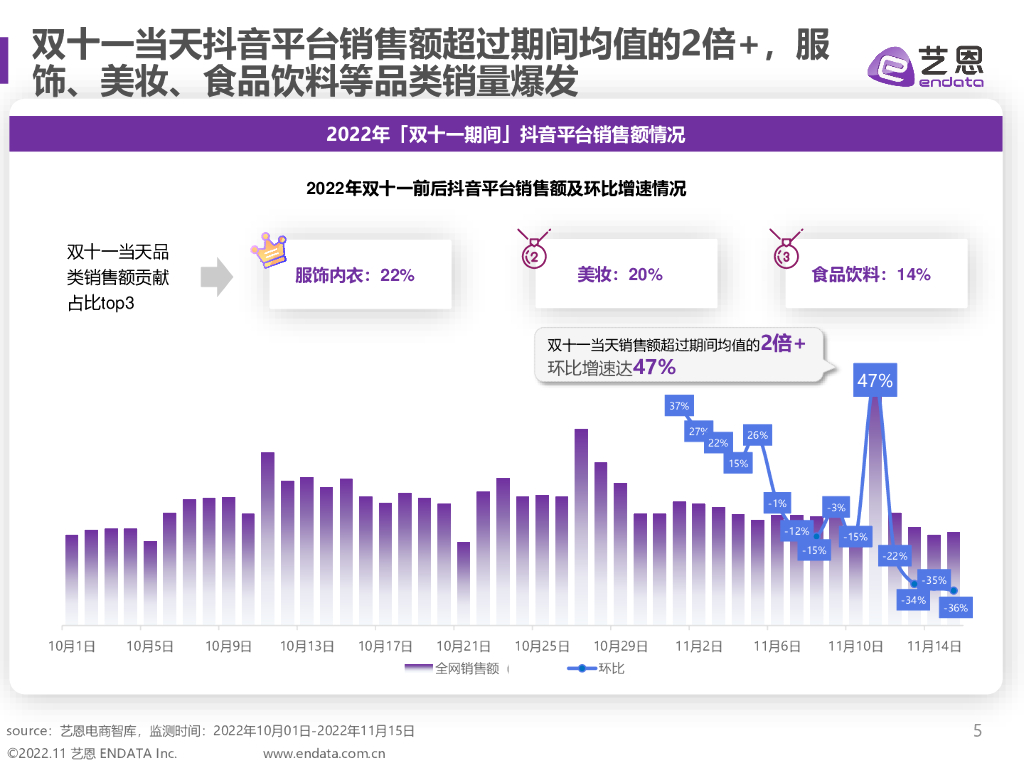Screen dimensions: 1024x768
Task: Click the tallest bar under the 47% label
Action: (875, 511)
